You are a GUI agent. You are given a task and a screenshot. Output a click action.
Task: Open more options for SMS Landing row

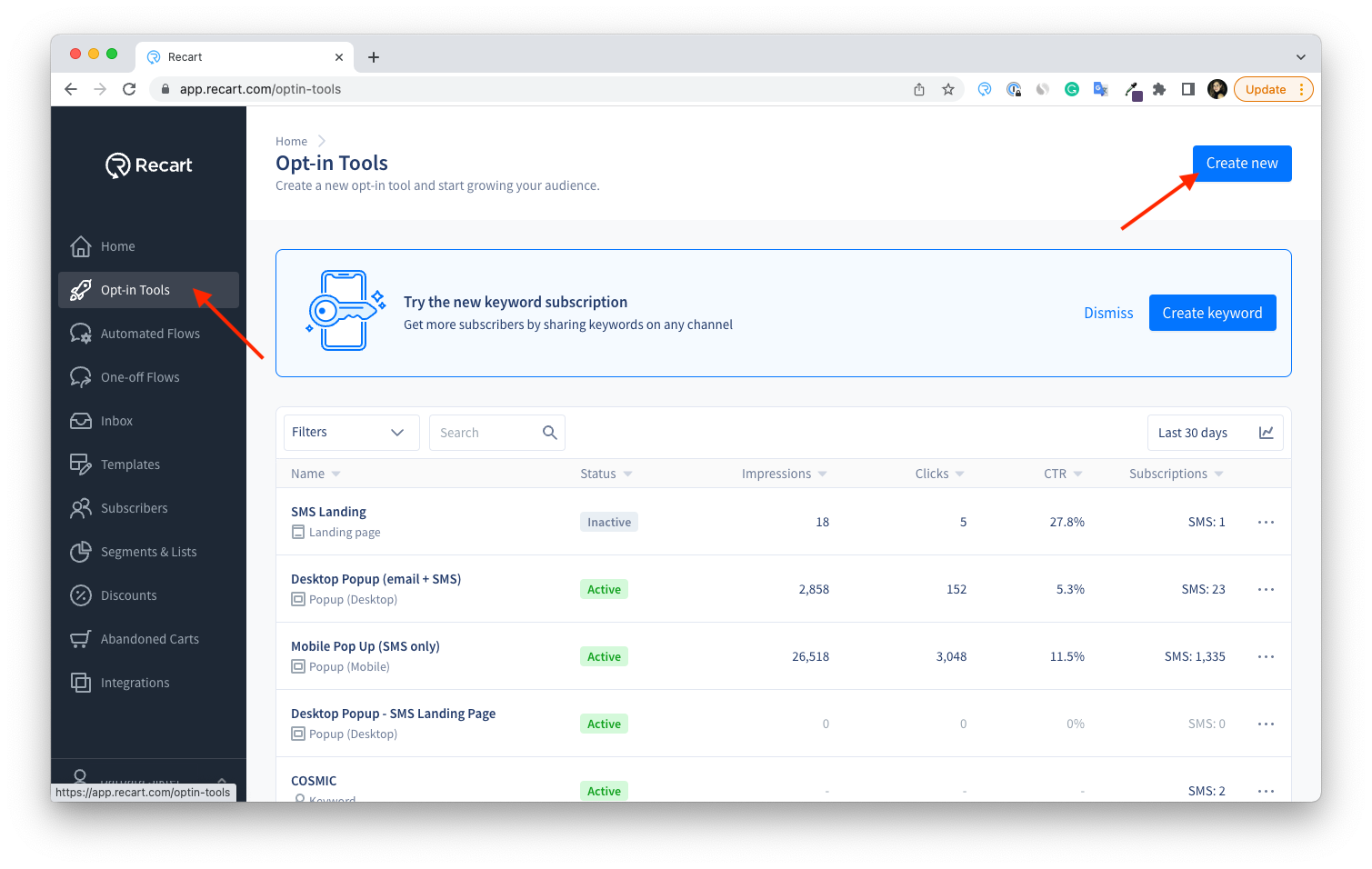pyautogui.click(x=1266, y=522)
